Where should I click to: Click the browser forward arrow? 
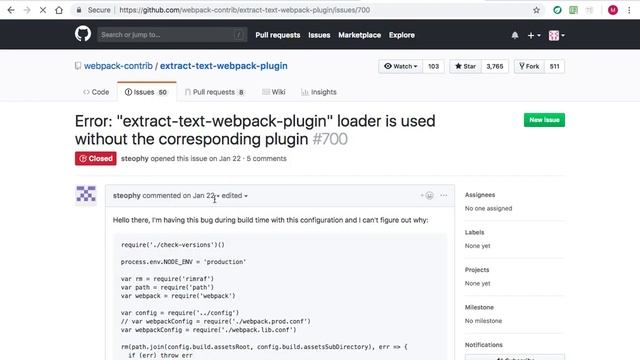click(x=27, y=10)
